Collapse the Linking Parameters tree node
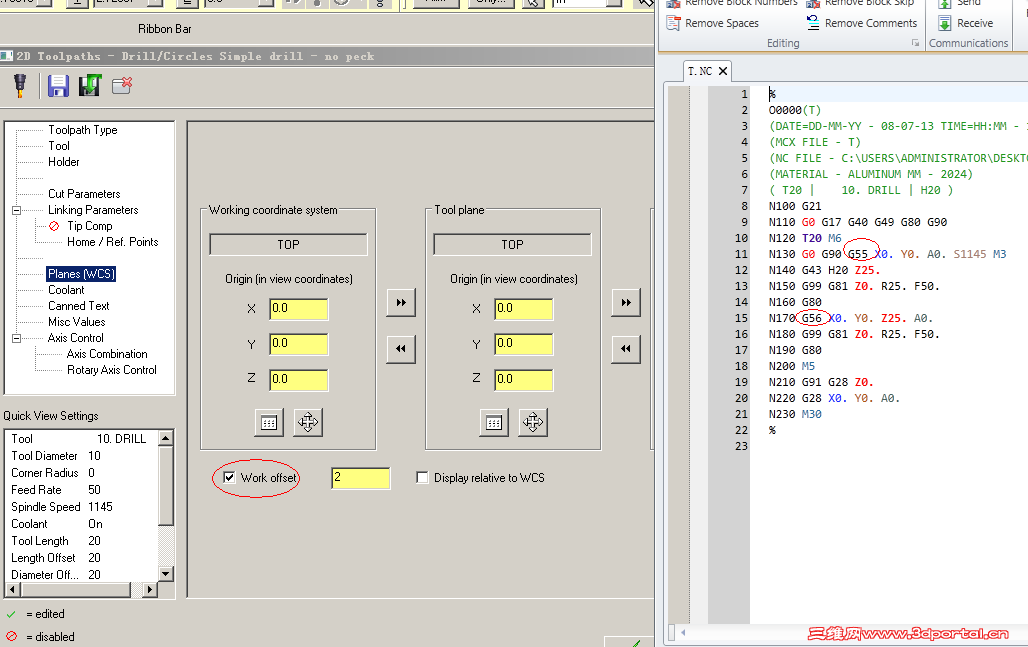Image resolution: width=1028 pixels, height=647 pixels. tap(16, 210)
